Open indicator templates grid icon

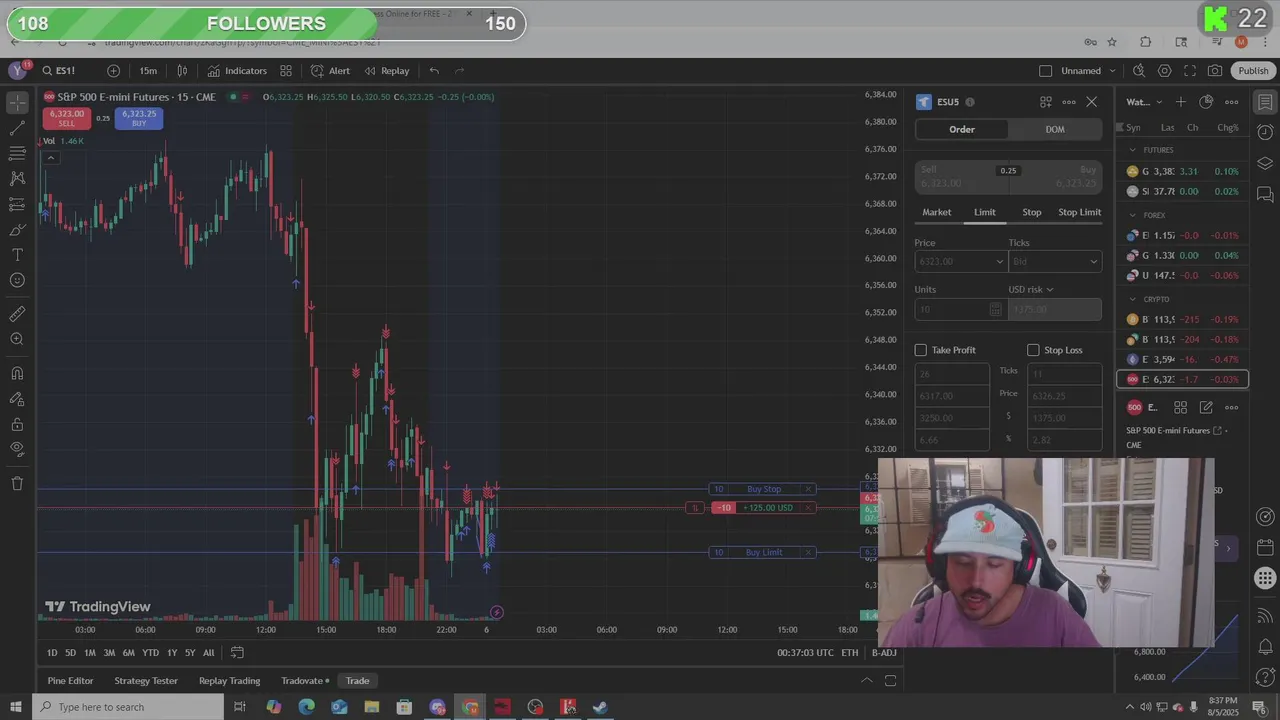(286, 71)
